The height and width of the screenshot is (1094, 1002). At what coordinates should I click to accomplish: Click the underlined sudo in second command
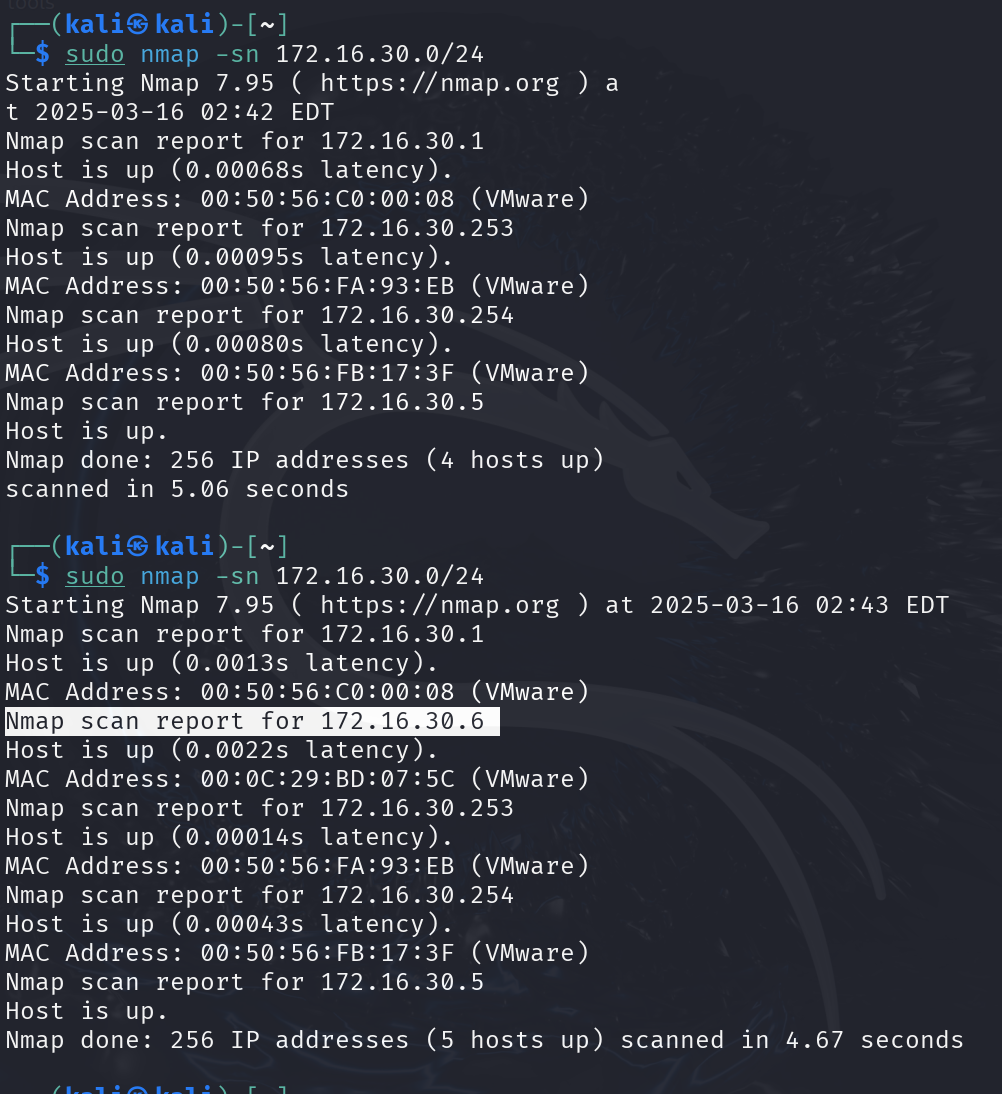pyautogui.click(x=95, y=576)
